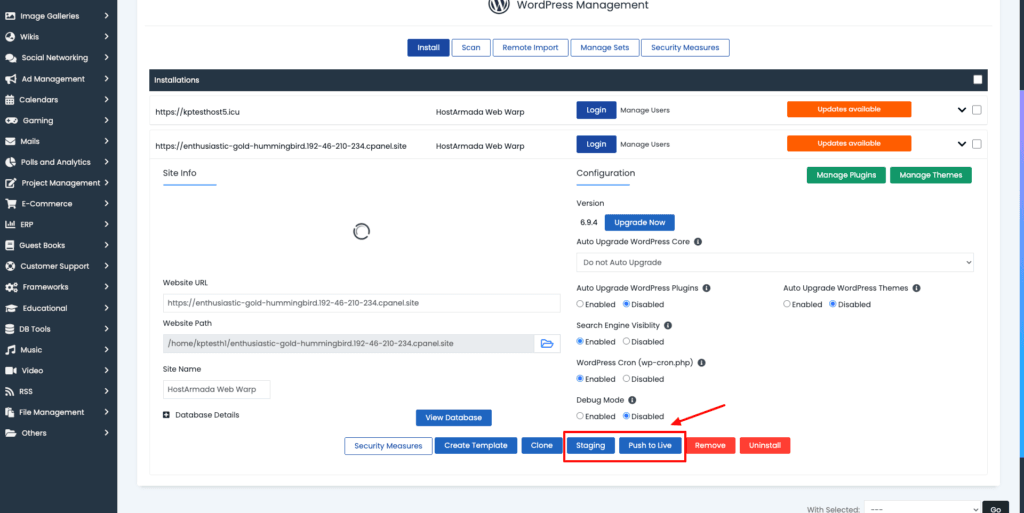Click the Gaming controller icon
The image size is (1024, 513).
tap(11, 120)
